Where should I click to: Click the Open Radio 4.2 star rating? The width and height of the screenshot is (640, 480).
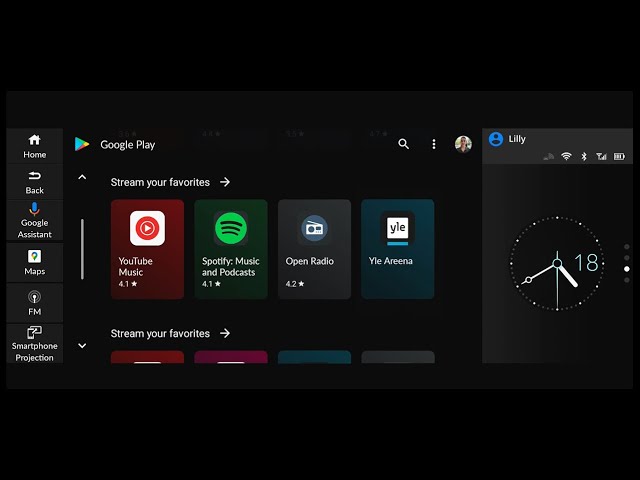pos(295,284)
